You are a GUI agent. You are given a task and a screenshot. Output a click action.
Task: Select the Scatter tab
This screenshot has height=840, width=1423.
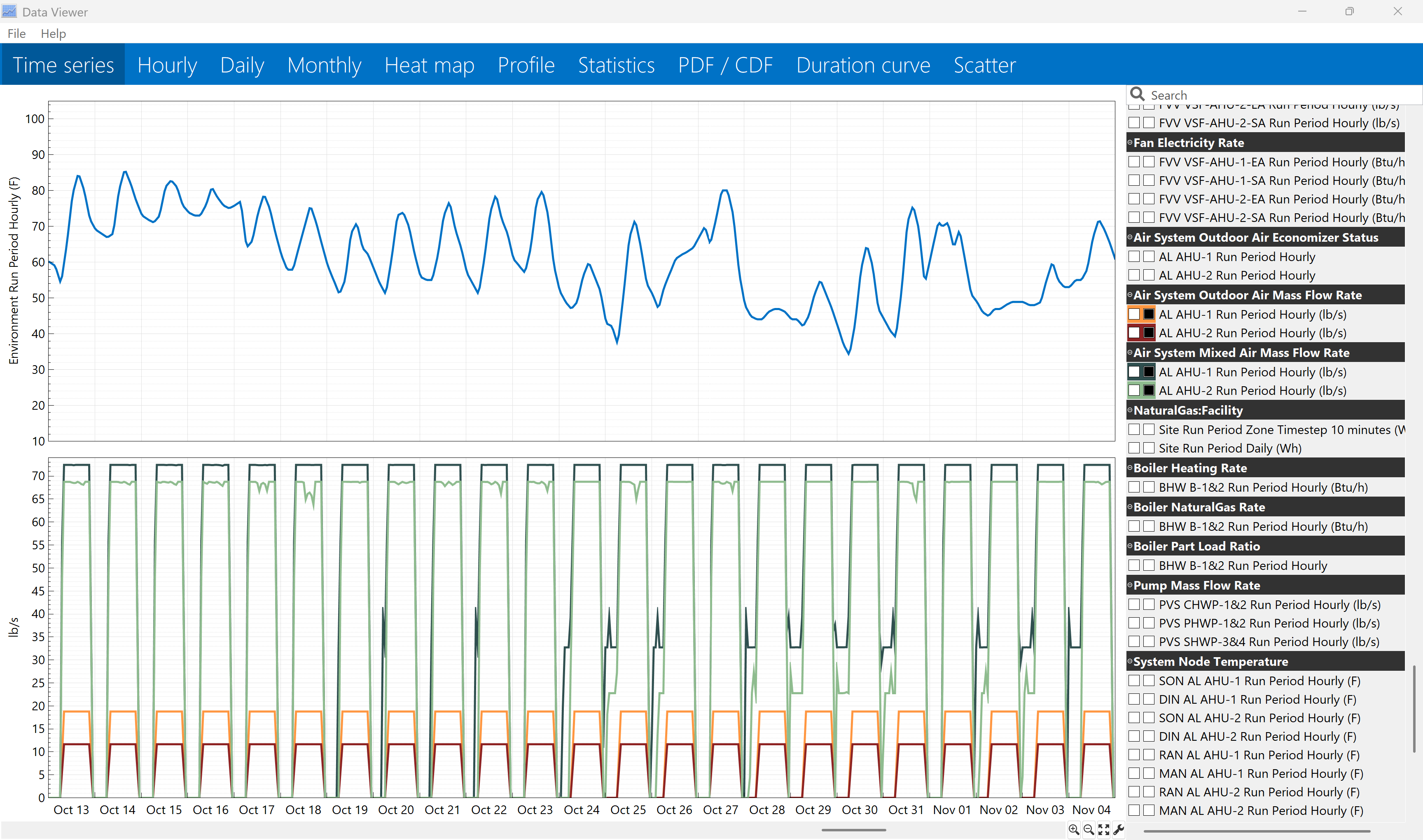tap(985, 65)
